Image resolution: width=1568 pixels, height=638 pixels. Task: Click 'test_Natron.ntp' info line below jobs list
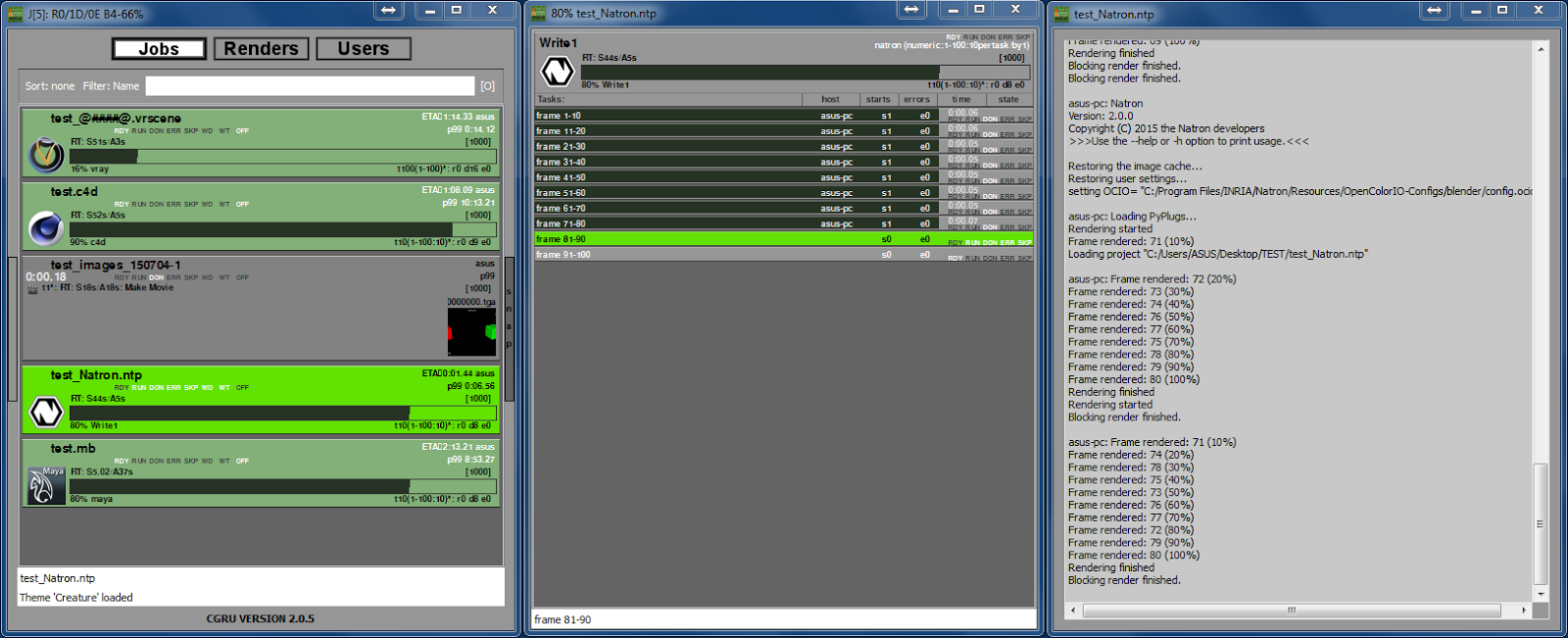coord(58,579)
